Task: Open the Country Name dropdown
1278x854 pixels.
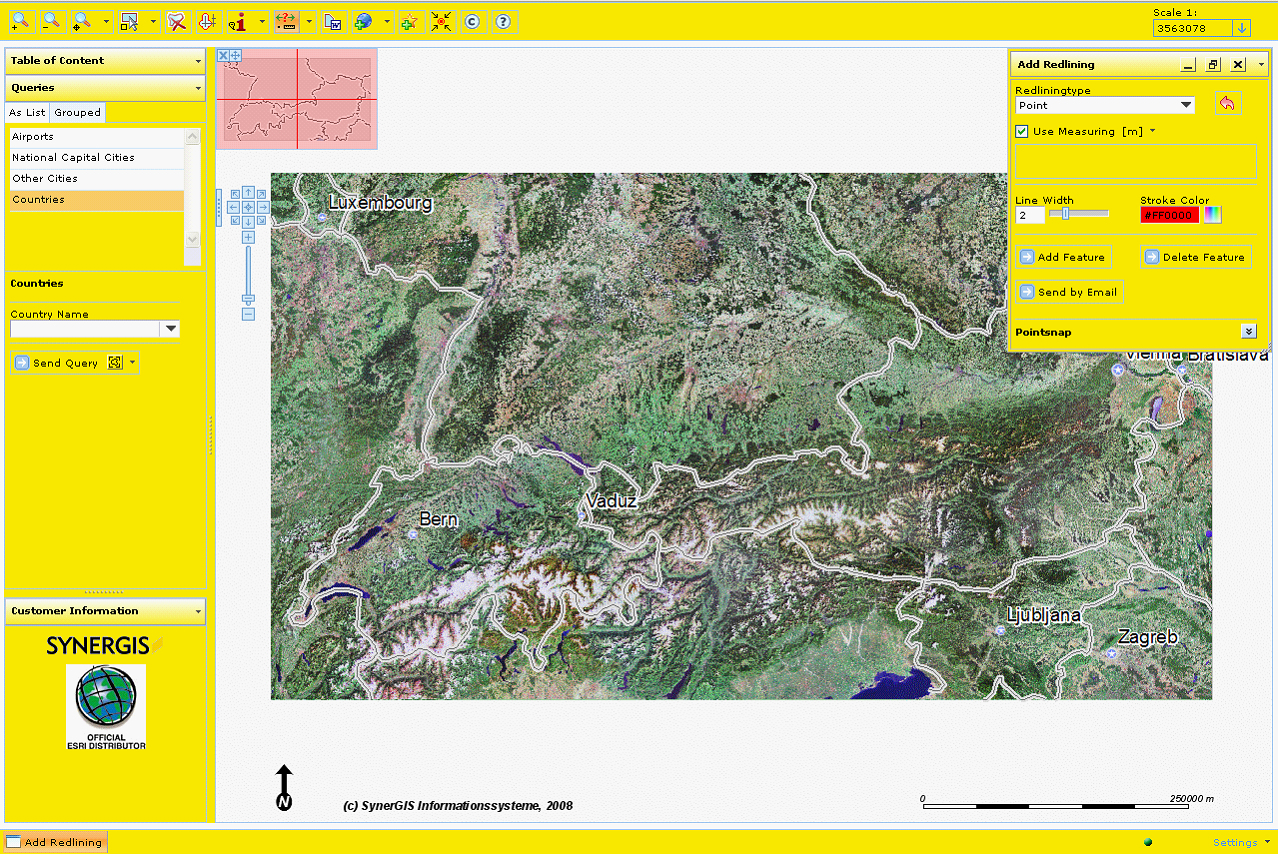Action: coord(170,329)
